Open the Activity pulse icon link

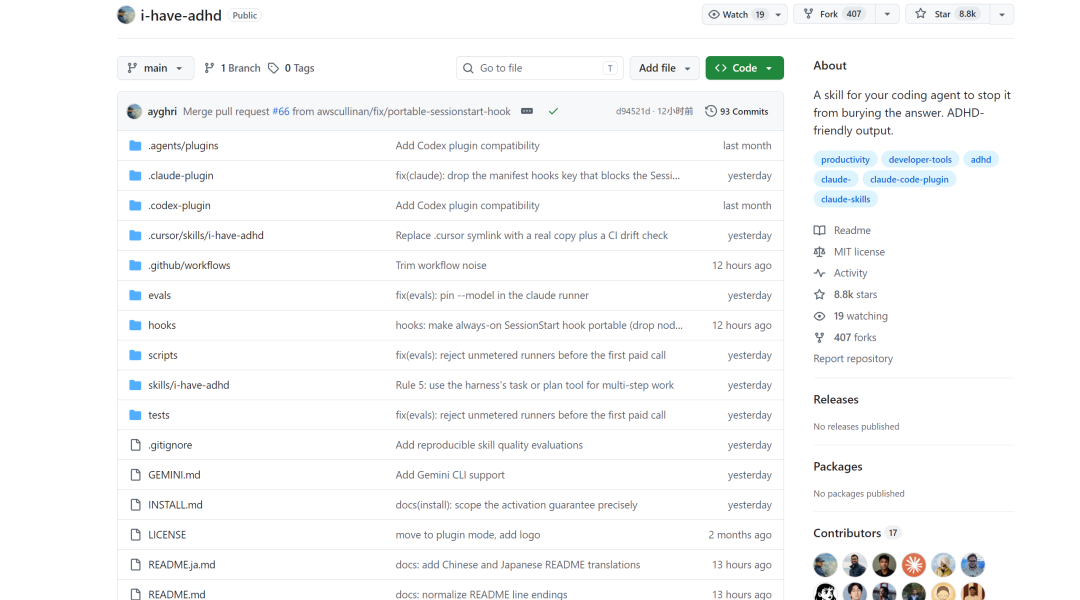click(819, 273)
